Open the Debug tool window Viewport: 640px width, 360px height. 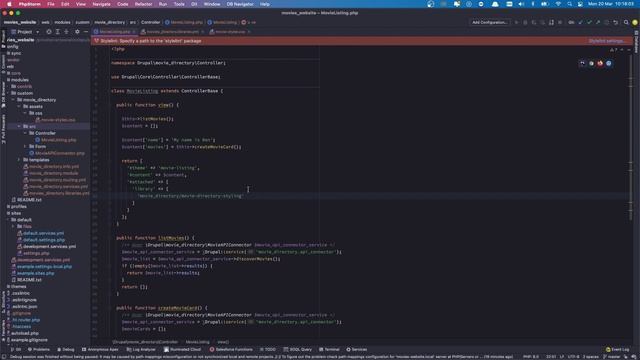pyautogui.click(x=66, y=350)
